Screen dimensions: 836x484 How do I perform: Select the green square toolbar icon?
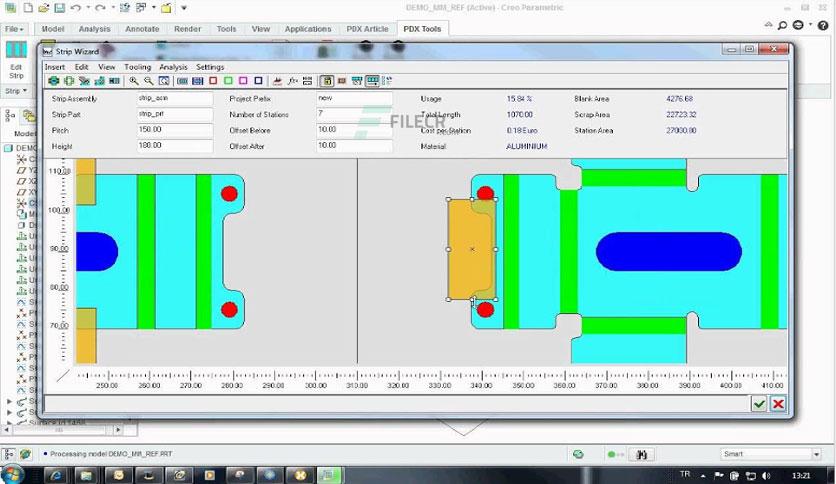(228, 81)
